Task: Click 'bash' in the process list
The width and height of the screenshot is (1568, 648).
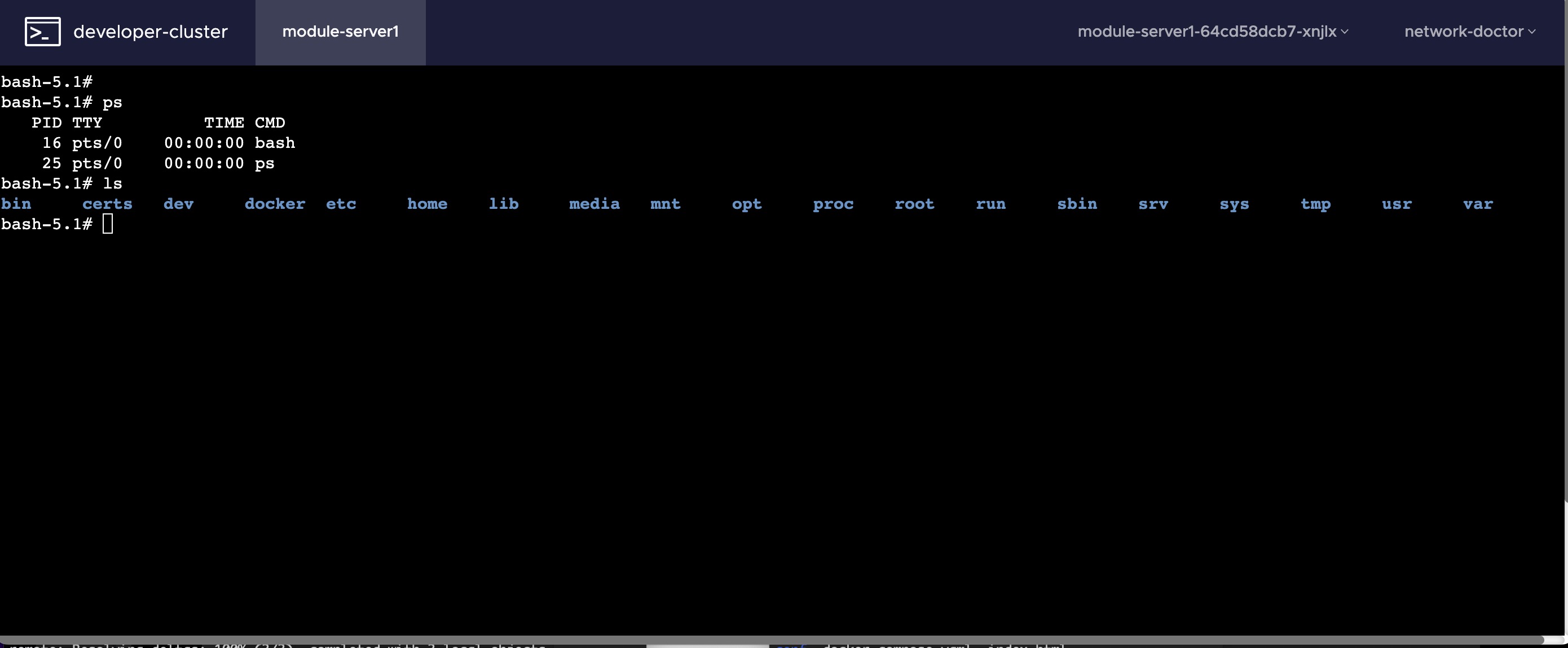Action: (x=275, y=143)
